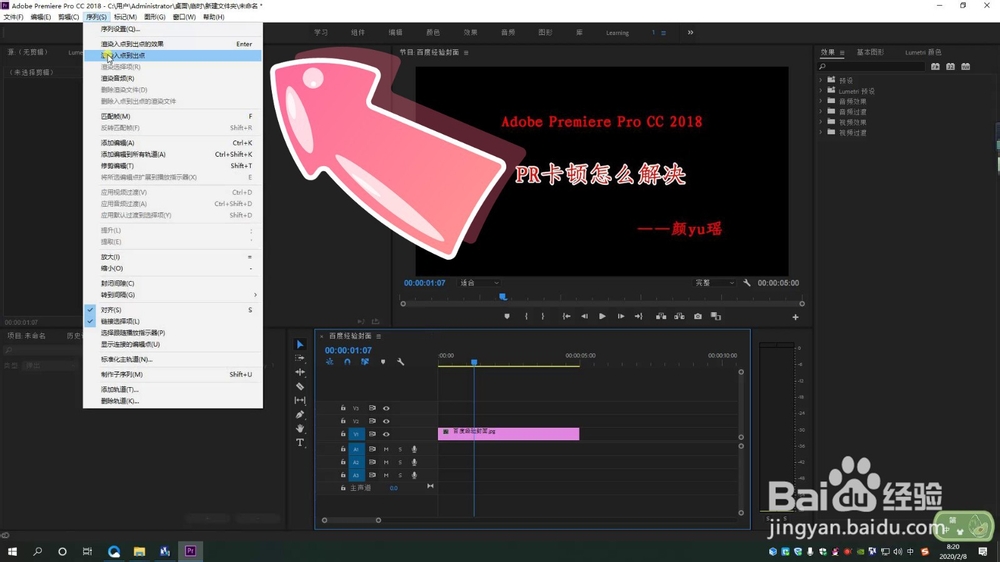Image resolution: width=1000 pixels, height=562 pixels.
Task: Select the pink 百度经验封面.jpg clip
Action: pos(508,434)
